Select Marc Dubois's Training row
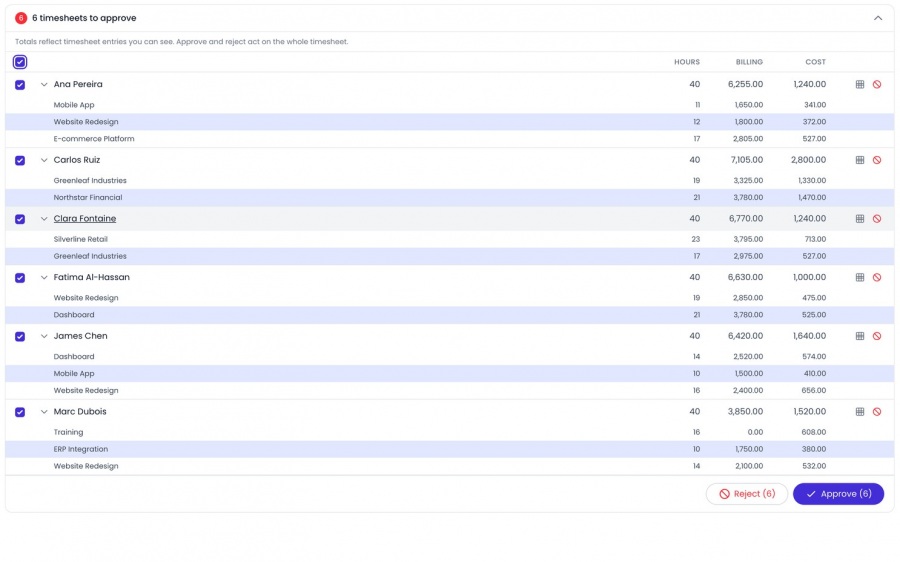Viewport: 900px width, 562px height. pyautogui.click(x=449, y=432)
